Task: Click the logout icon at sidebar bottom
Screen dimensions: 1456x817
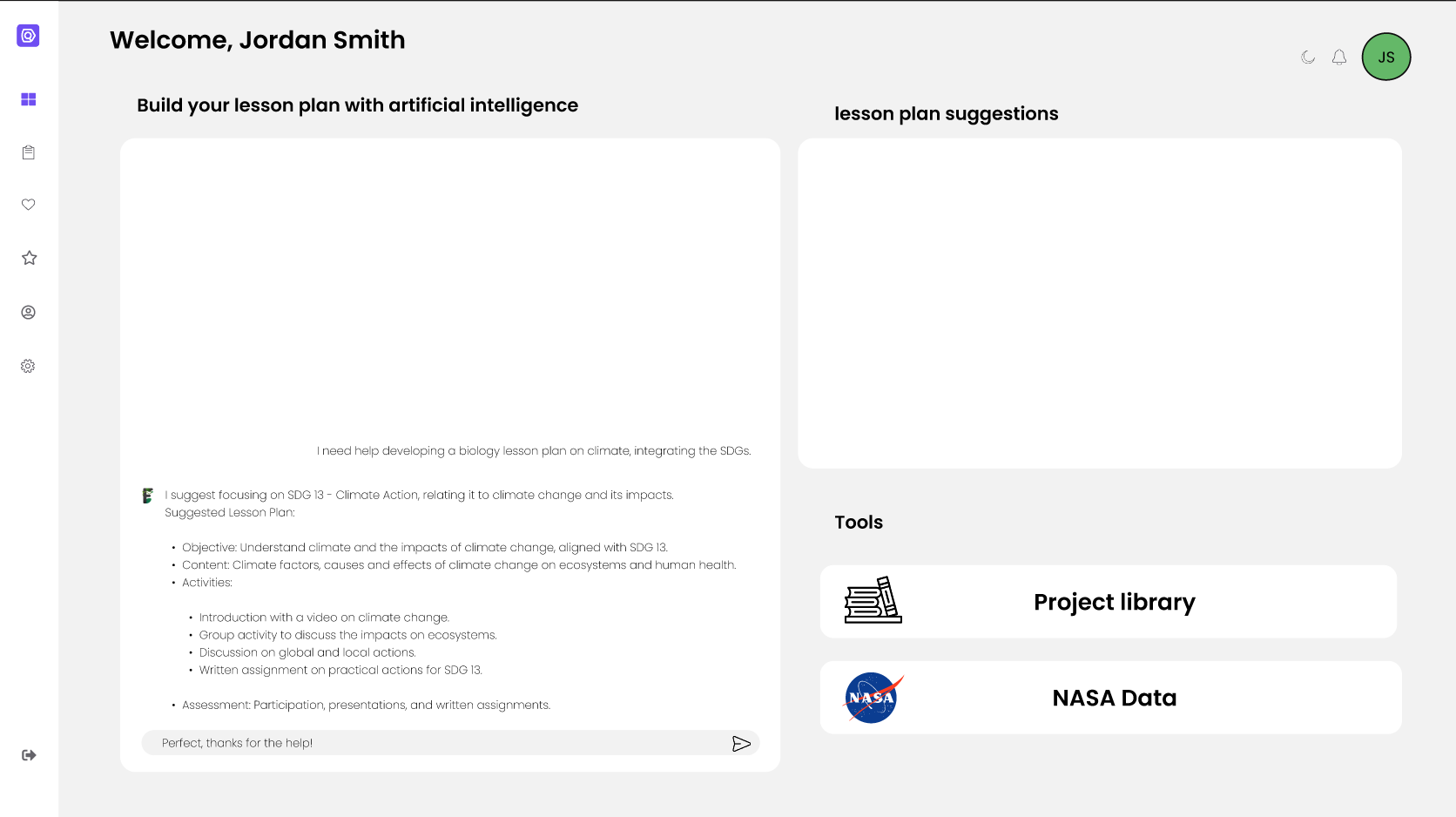Action: [x=29, y=755]
